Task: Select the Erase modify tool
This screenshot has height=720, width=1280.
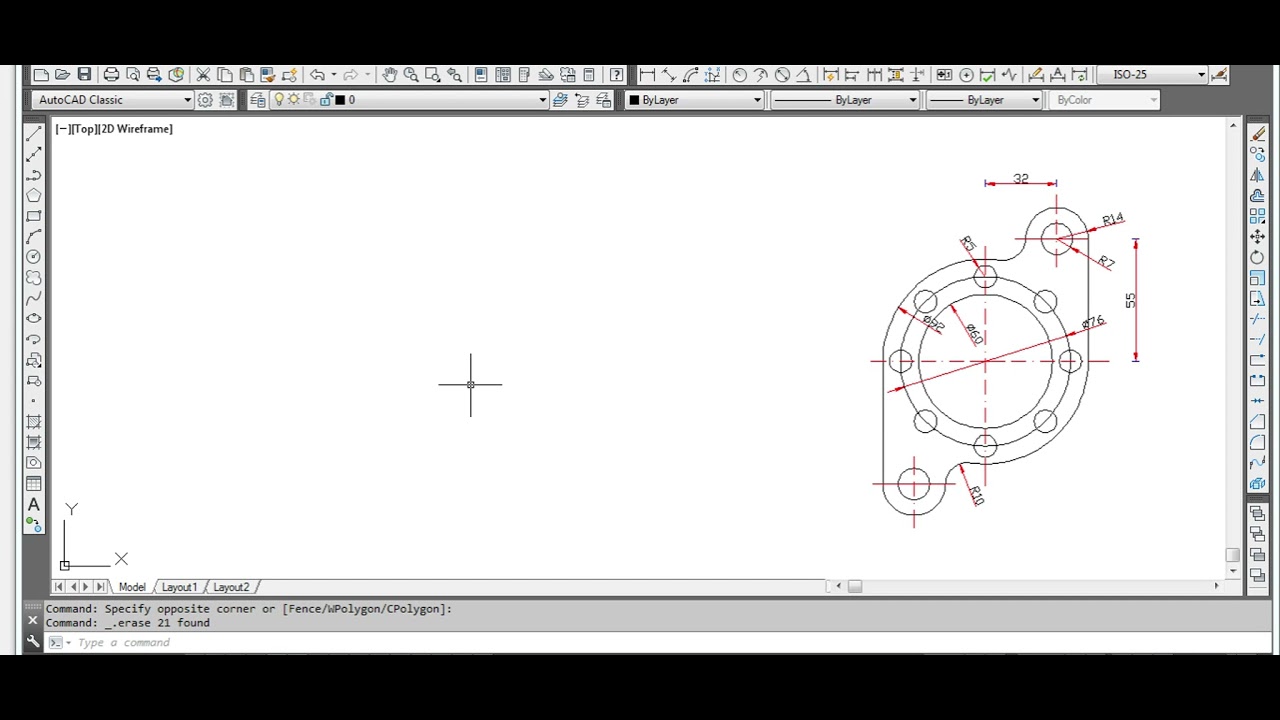Action: click(1257, 133)
